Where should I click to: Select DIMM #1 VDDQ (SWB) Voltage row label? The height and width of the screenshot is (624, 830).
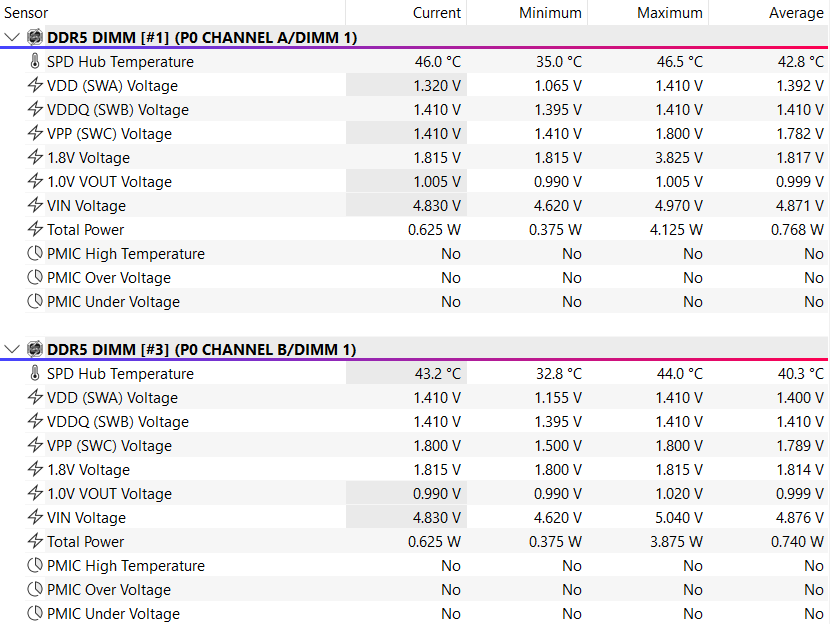click(x=118, y=110)
